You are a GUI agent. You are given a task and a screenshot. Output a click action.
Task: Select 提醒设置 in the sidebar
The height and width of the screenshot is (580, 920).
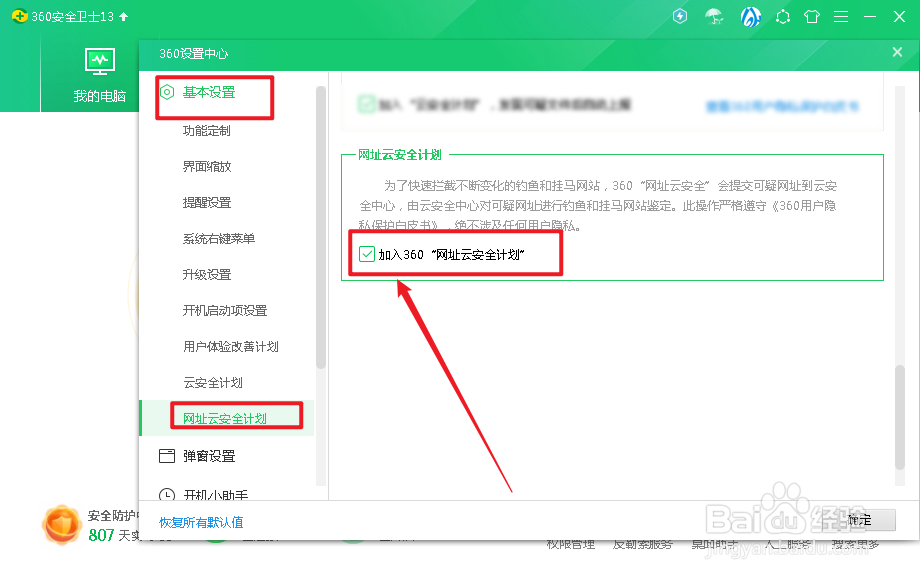click(207, 203)
